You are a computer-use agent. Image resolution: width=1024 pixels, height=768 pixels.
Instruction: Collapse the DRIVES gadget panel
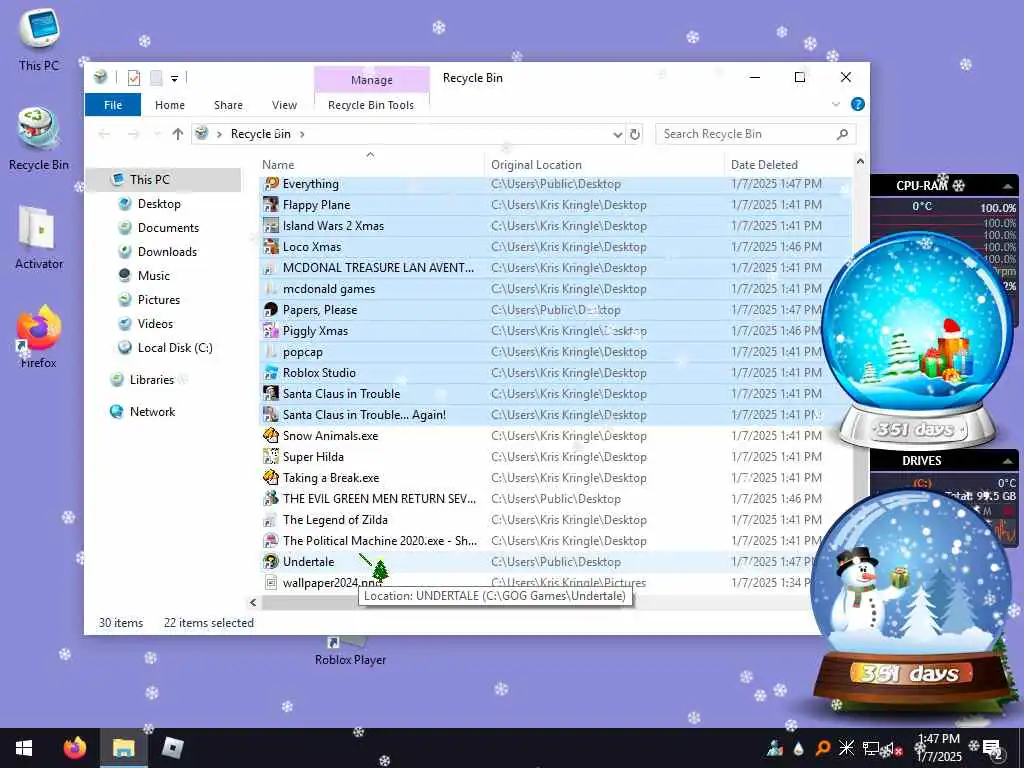(1007, 461)
